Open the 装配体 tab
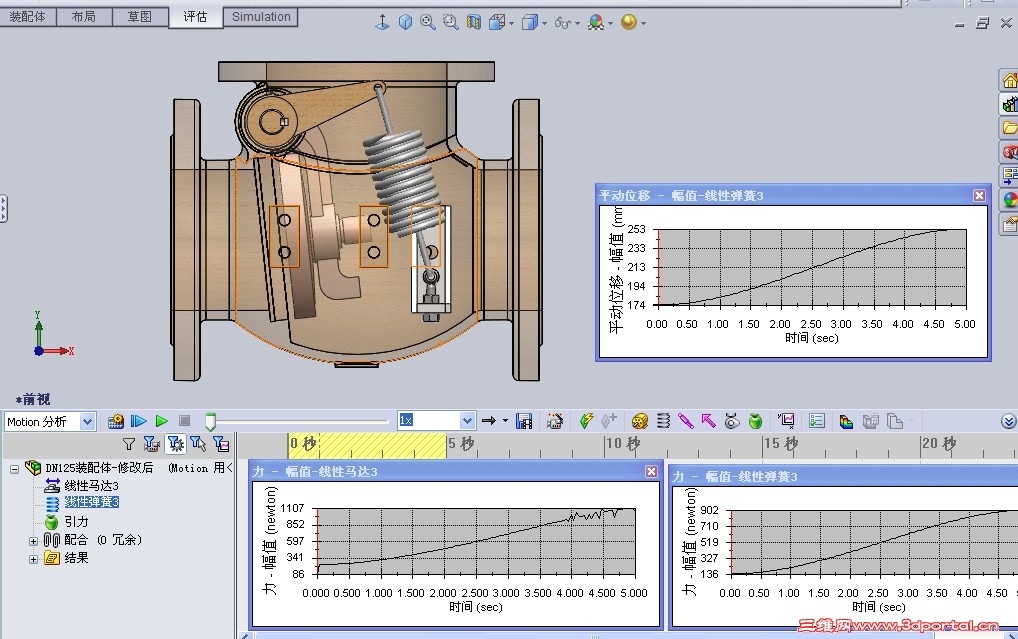 point(28,16)
